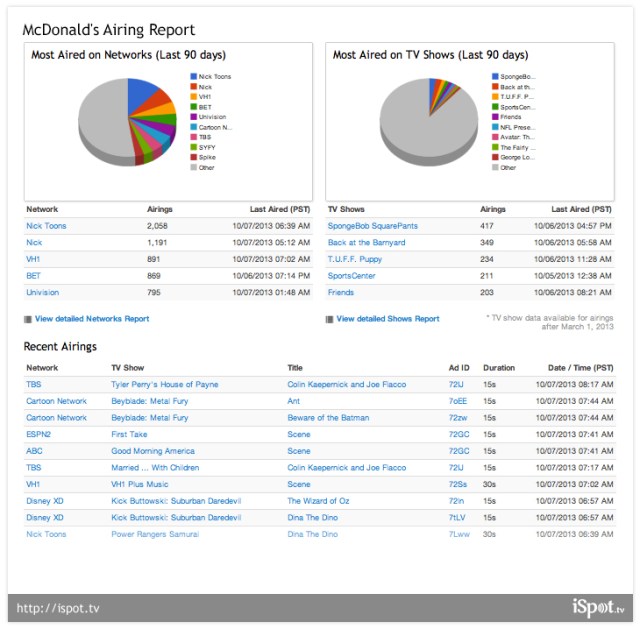Image resolution: width=640 pixels, height=629 pixels.
Task: Click the Shows Report list icon
Action: click(x=329, y=319)
